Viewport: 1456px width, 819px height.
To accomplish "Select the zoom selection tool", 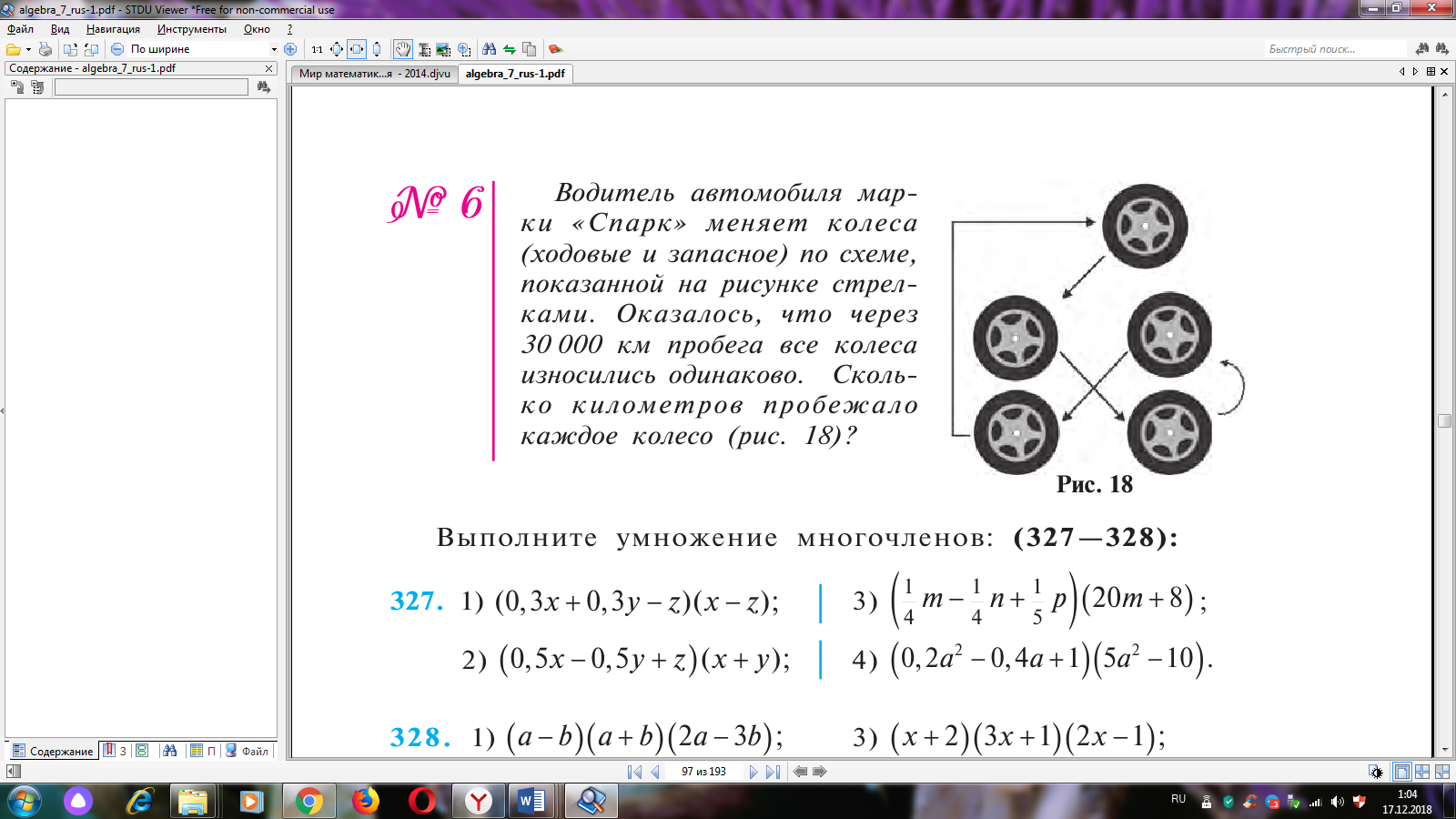I will coord(464,49).
